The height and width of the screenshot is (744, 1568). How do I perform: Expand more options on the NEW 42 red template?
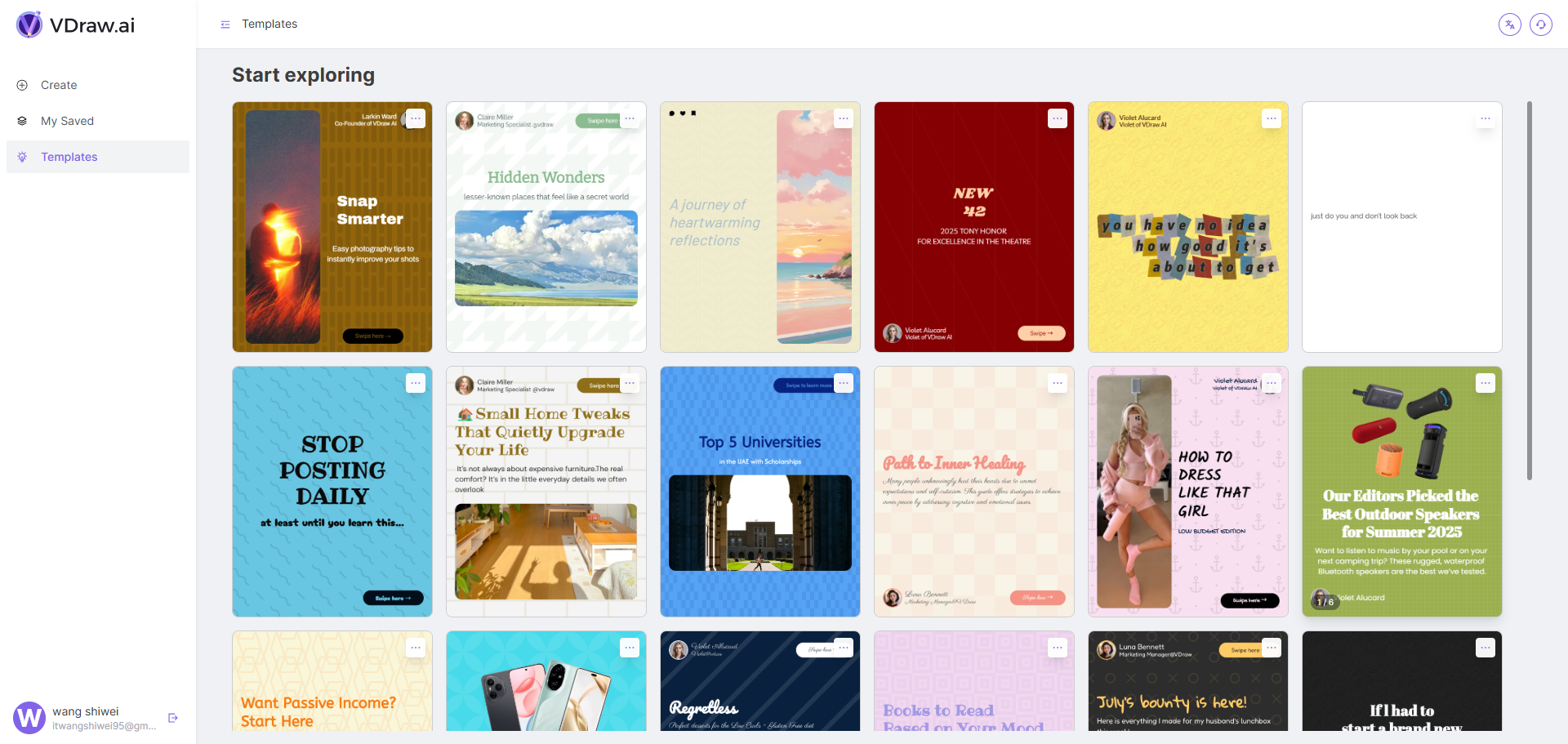coord(1058,118)
